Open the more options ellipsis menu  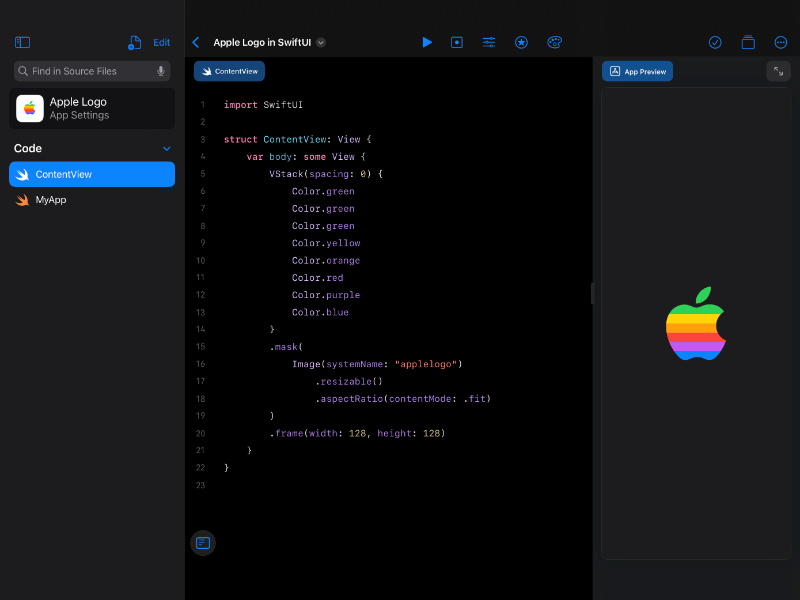click(781, 42)
